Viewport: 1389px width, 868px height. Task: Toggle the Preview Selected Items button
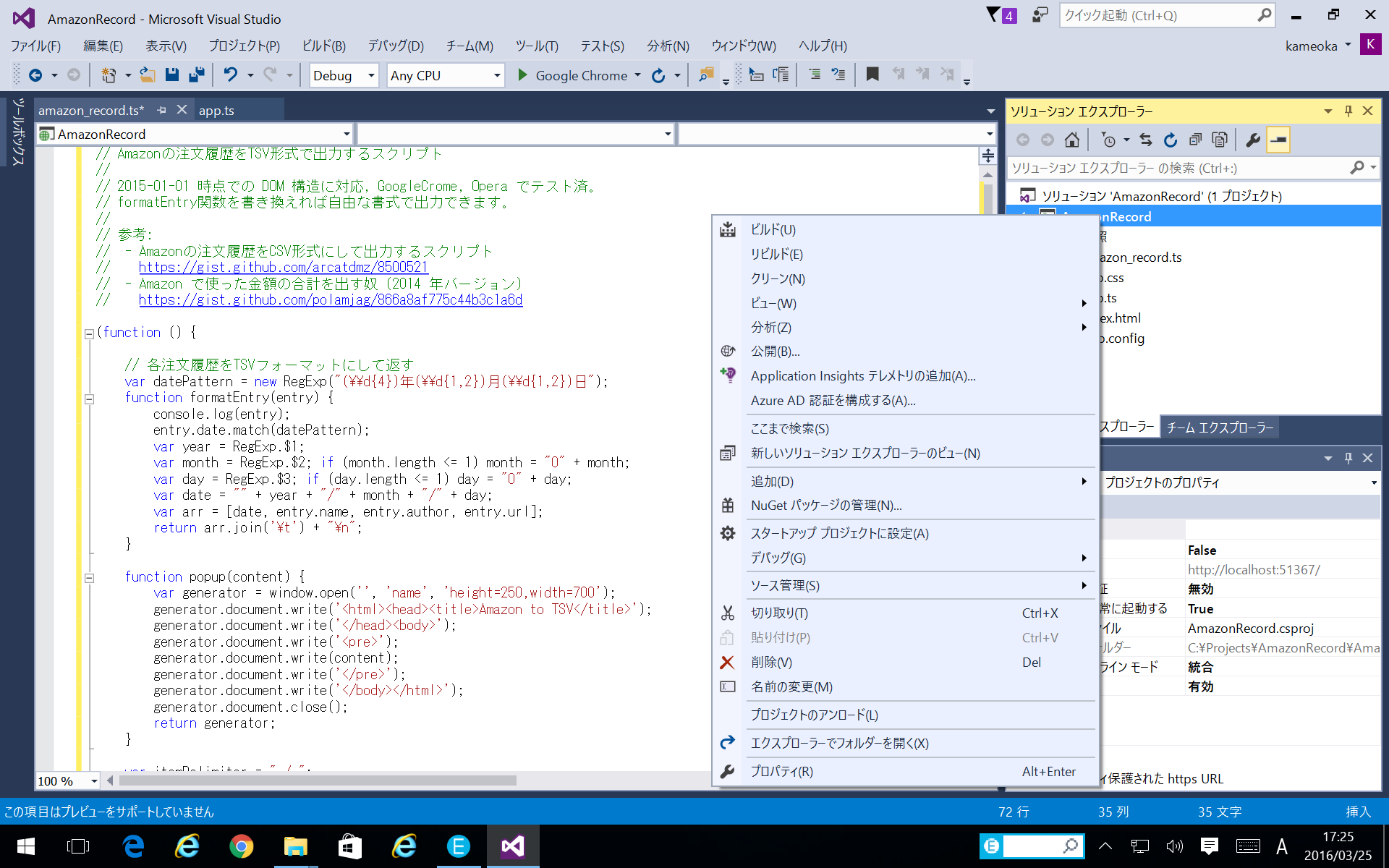click(1278, 140)
